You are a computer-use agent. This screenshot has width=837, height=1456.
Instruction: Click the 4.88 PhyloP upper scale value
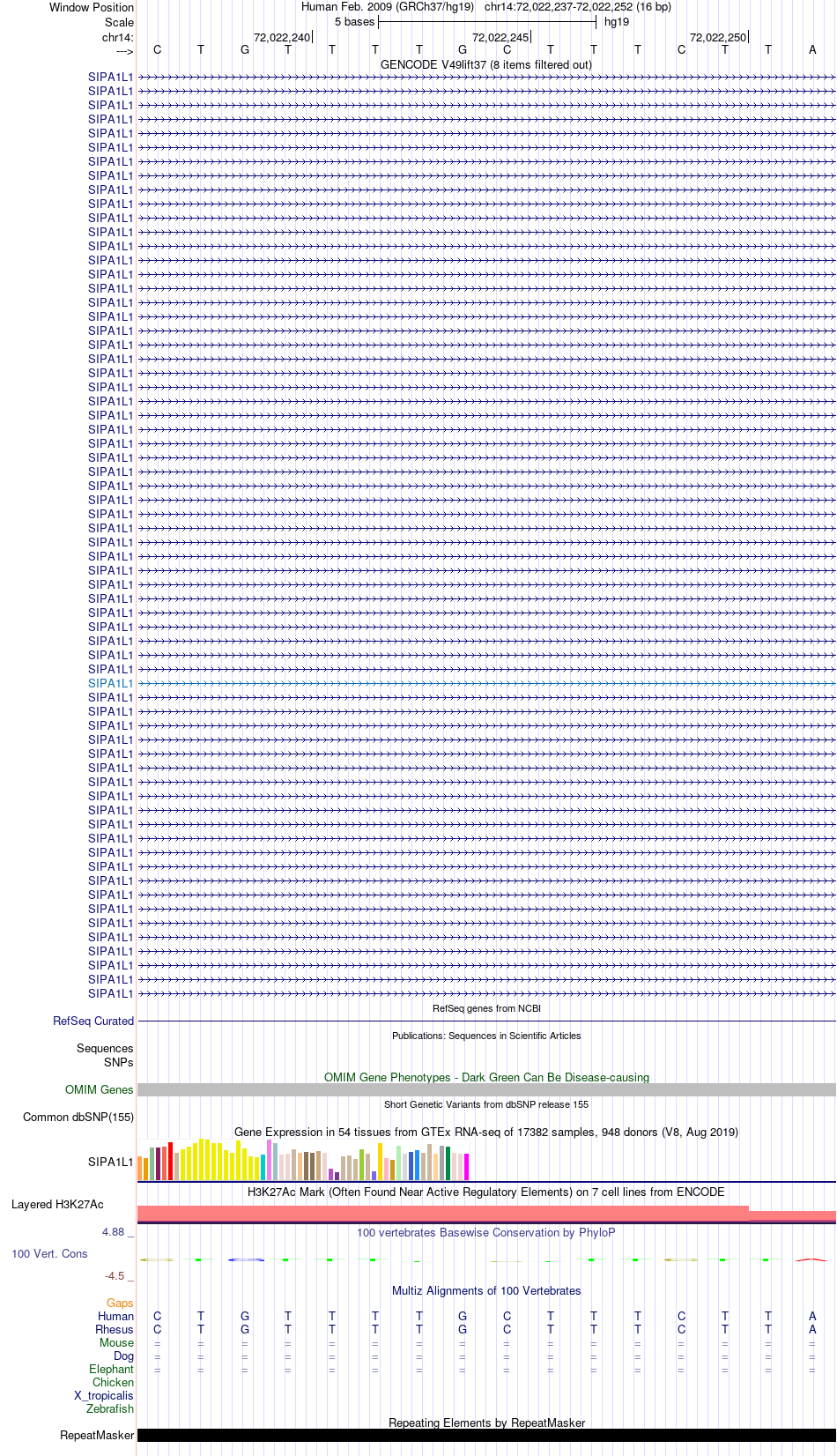(x=114, y=1232)
